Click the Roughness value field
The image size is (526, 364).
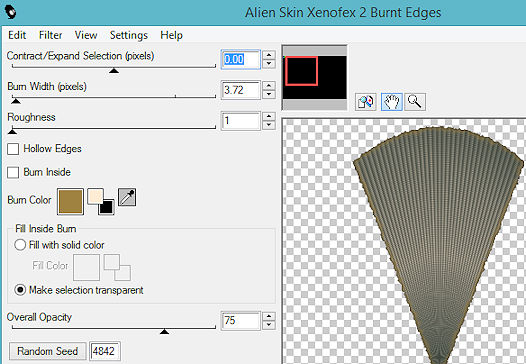(241, 120)
